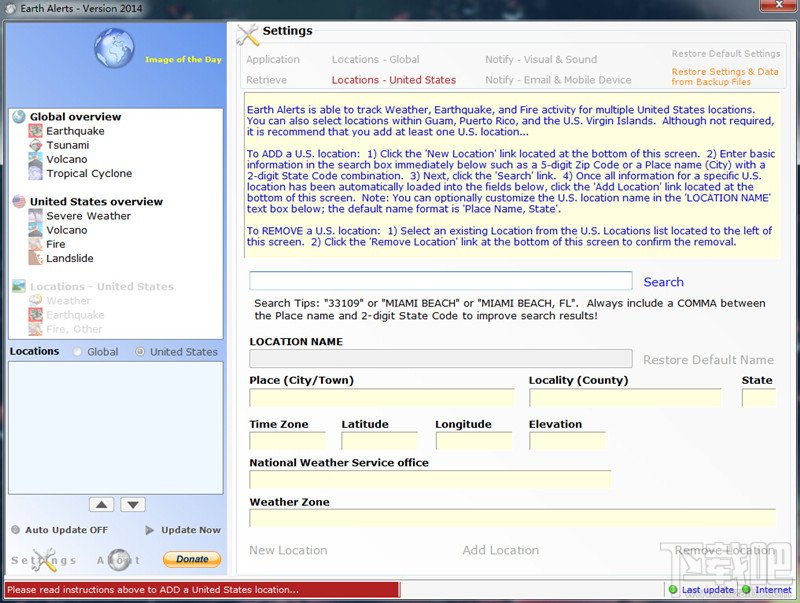Click the Internet green status indicator
The width and height of the screenshot is (800, 603).
click(746, 590)
